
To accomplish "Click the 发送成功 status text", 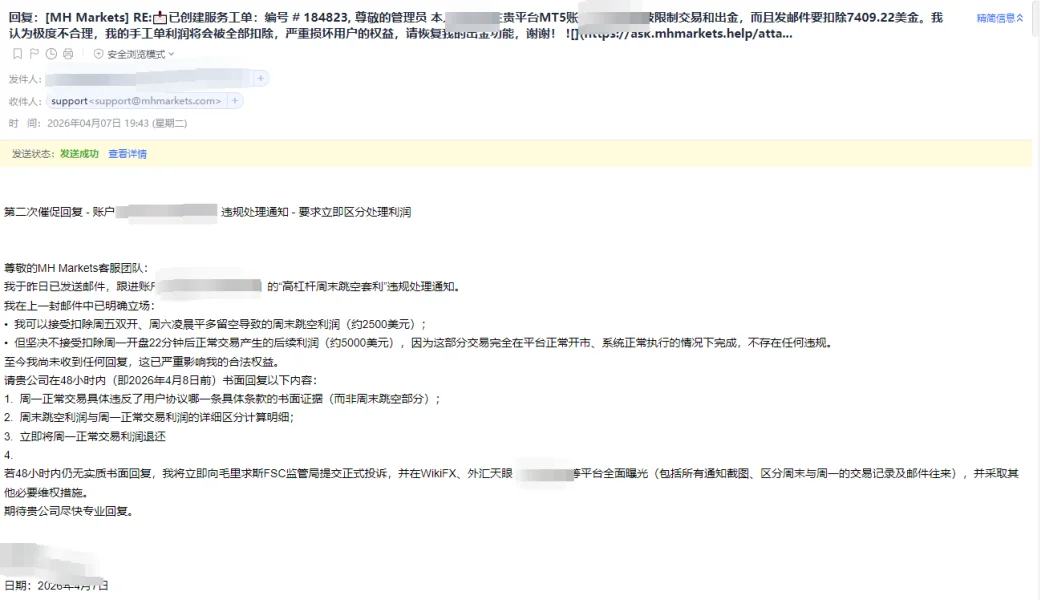I will point(79,154).
